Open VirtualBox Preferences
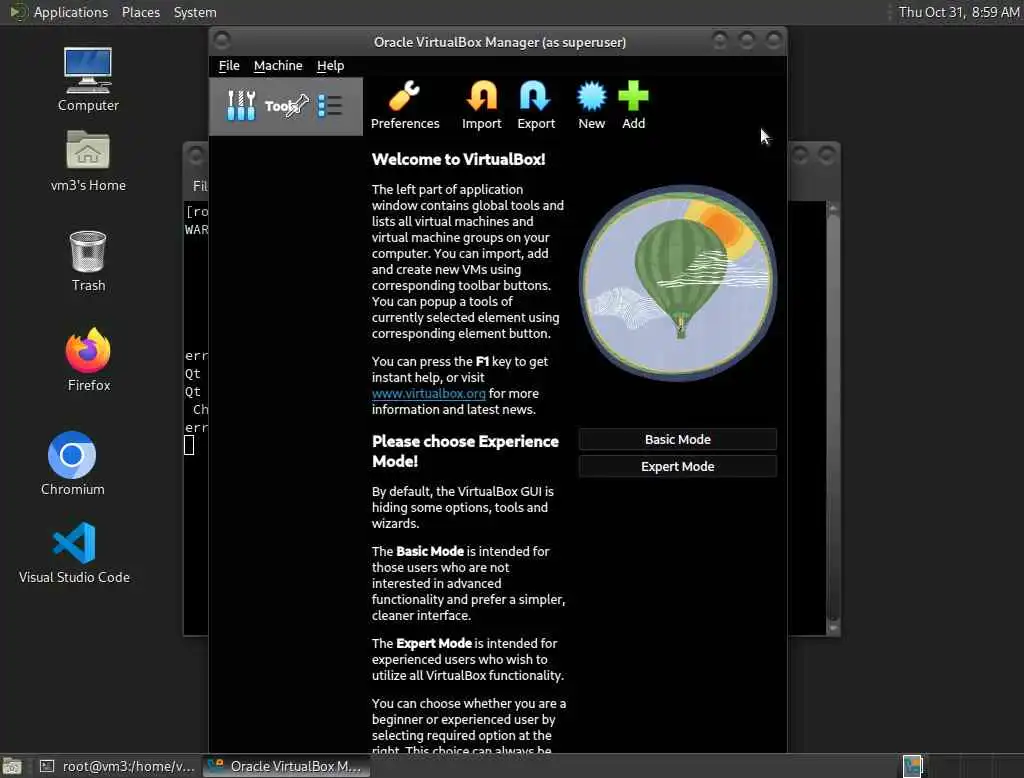1024x778 pixels. (x=405, y=105)
